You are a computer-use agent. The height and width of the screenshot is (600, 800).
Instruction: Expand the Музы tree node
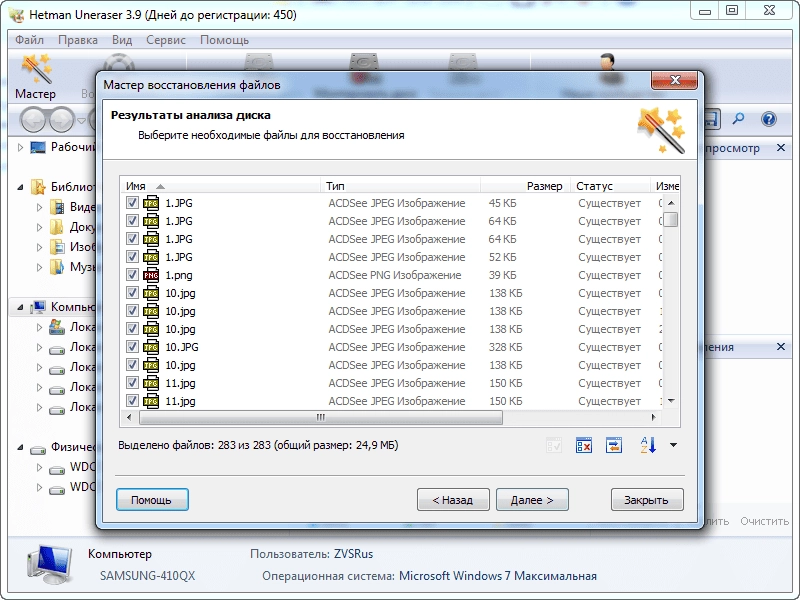click(x=39, y=267)
